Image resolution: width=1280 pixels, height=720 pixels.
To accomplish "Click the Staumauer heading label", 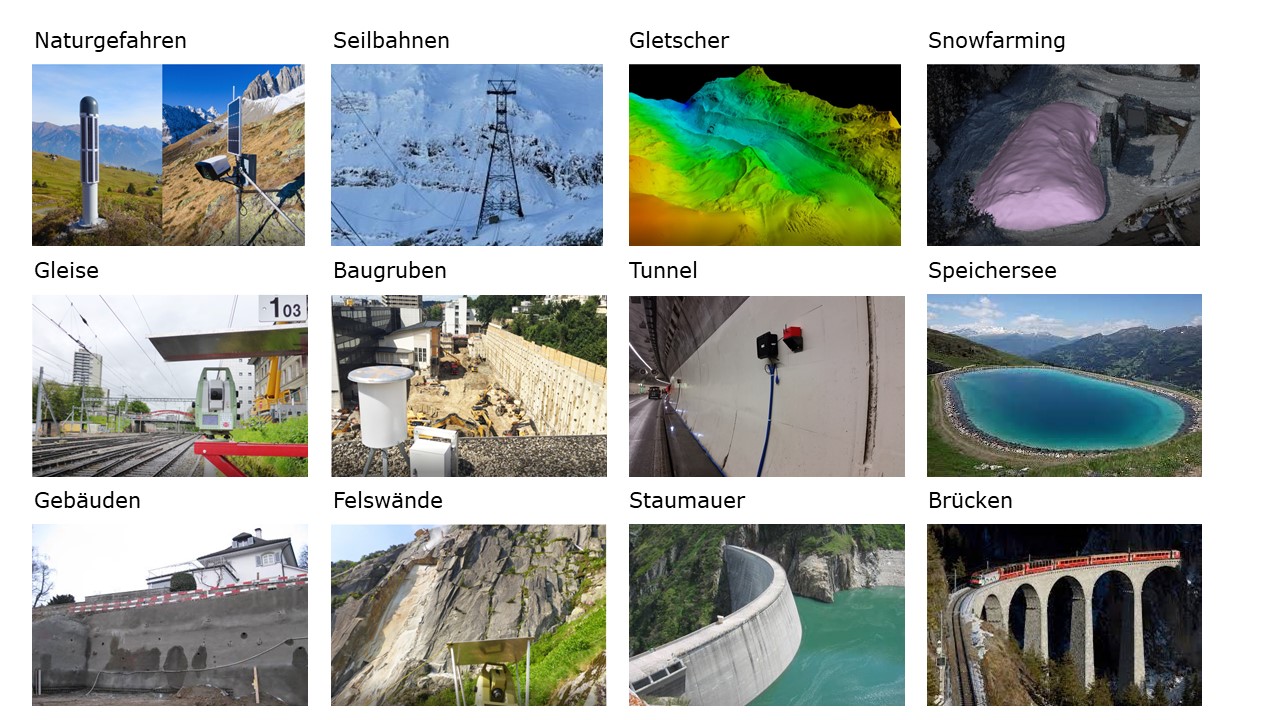I will 687,501.
